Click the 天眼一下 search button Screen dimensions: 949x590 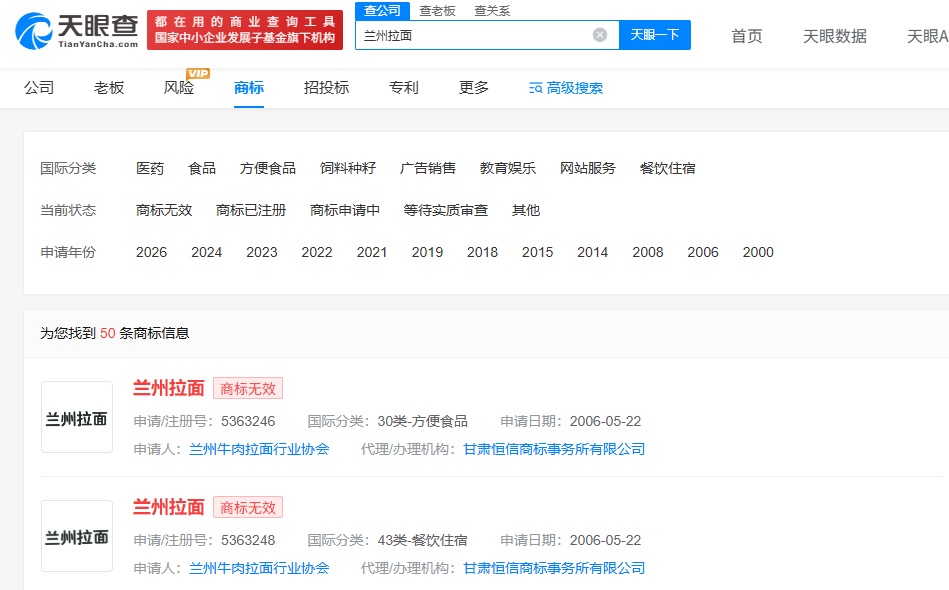(x=655, y=34)
